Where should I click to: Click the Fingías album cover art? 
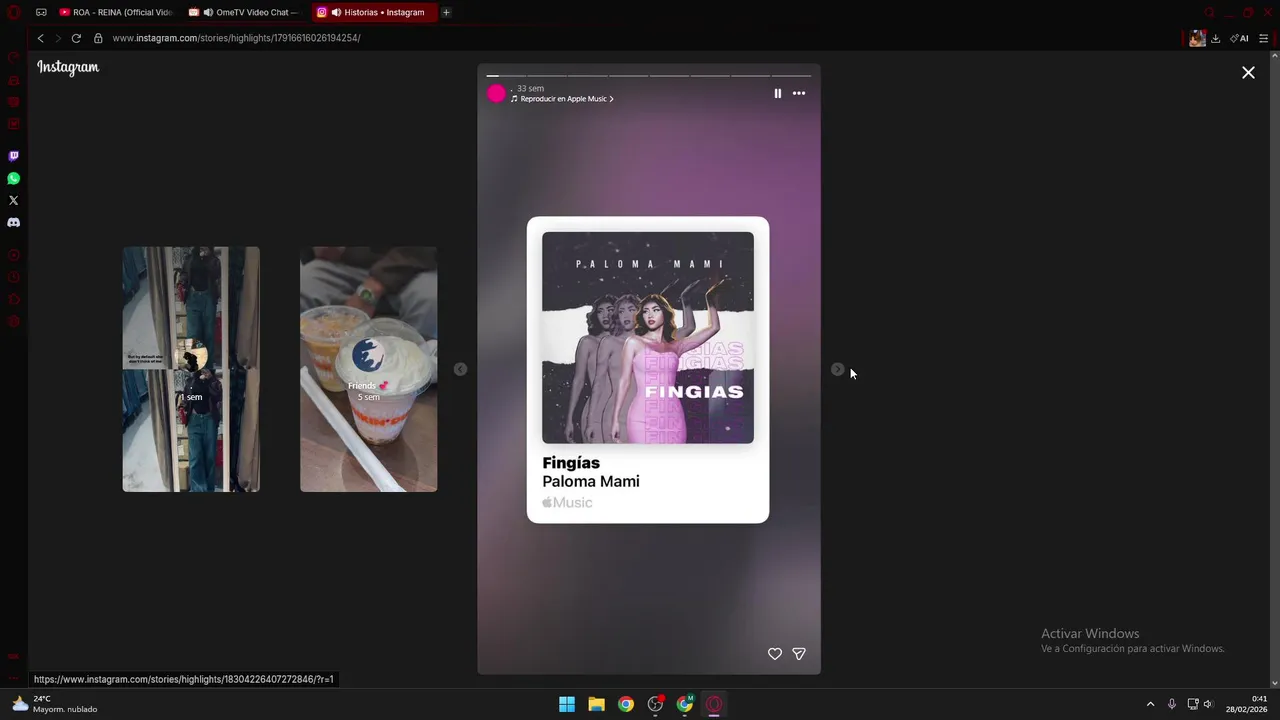648,337
